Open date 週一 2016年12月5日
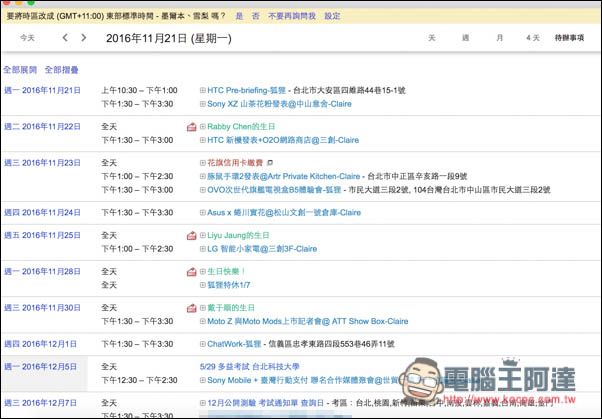Viewport: 602px width, 419px height. coord(40,367)
